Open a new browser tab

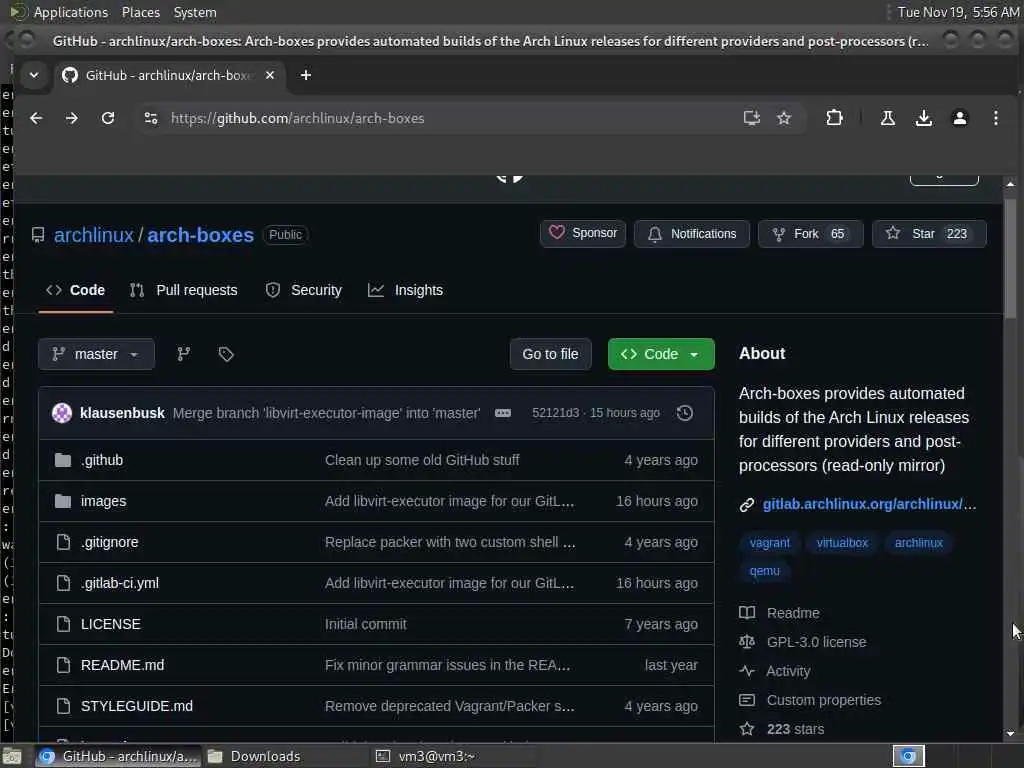tap(306, 75)
